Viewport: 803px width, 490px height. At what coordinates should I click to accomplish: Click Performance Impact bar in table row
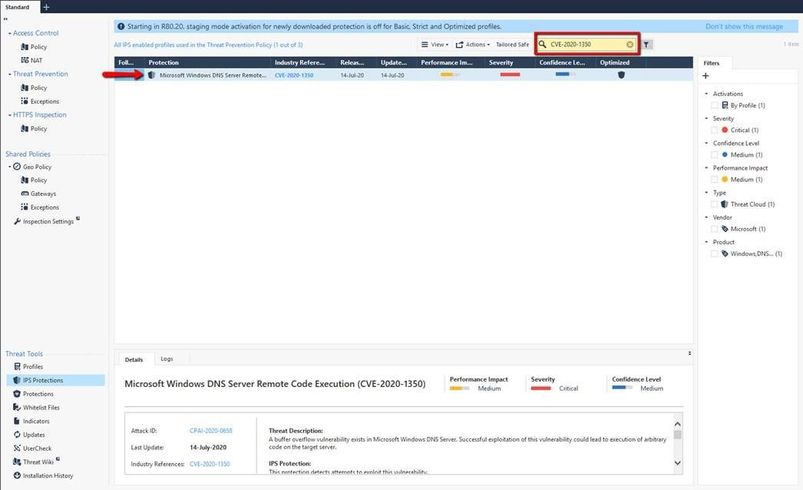[x=450, y=75]
